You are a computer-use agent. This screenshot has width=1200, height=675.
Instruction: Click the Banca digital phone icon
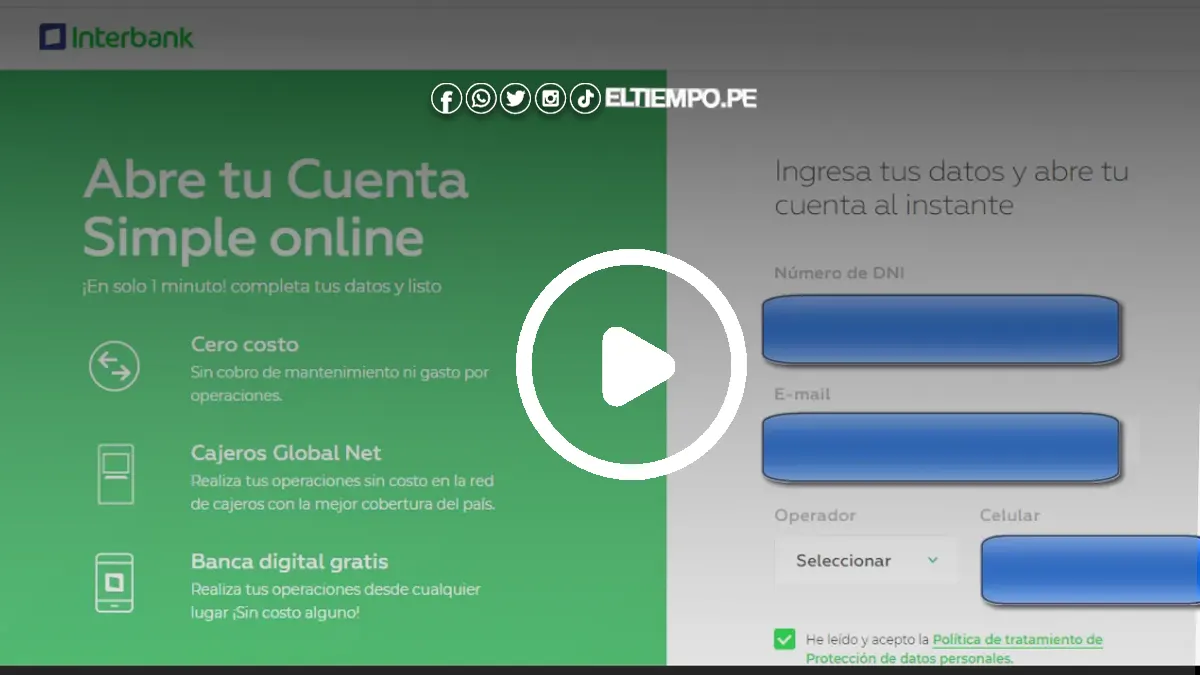pos(114,582)
